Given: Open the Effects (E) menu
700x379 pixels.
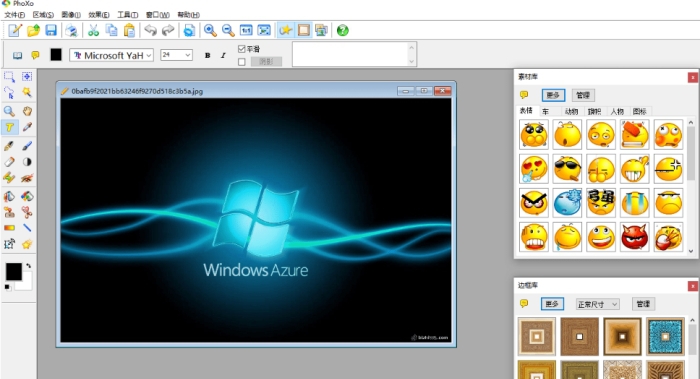Looking at the screenshot, I should [x=99, y=15].
